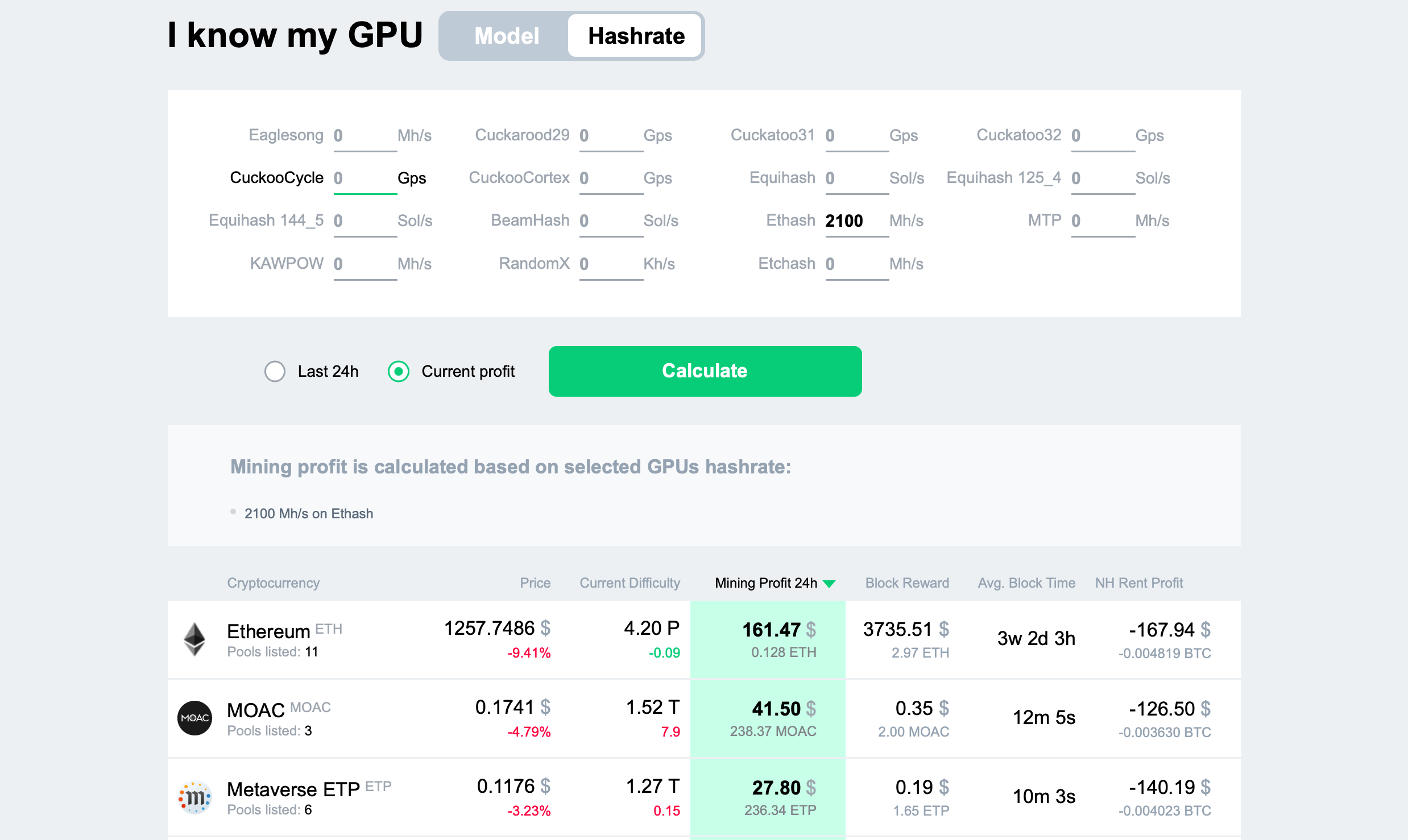This screenshot has height=840, width=1408.
Task: Sort by the Price column header
Action: (x=535, y=583)
